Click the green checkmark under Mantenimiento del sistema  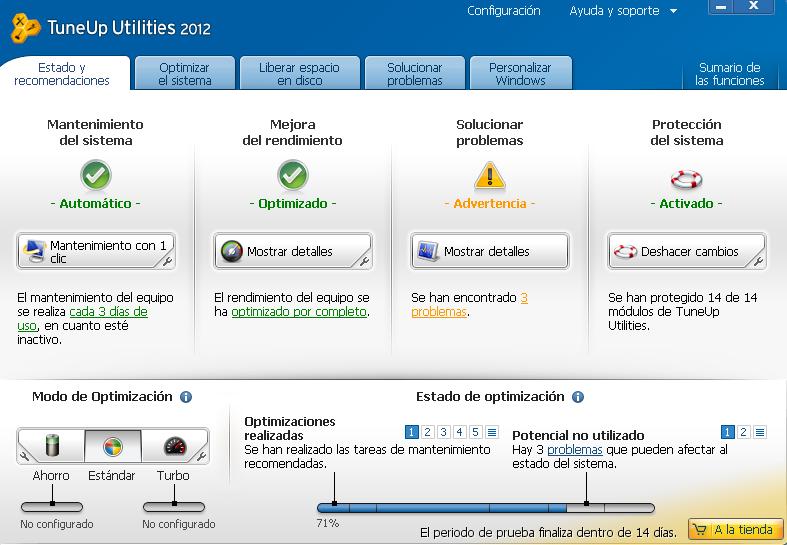(95, 175)
